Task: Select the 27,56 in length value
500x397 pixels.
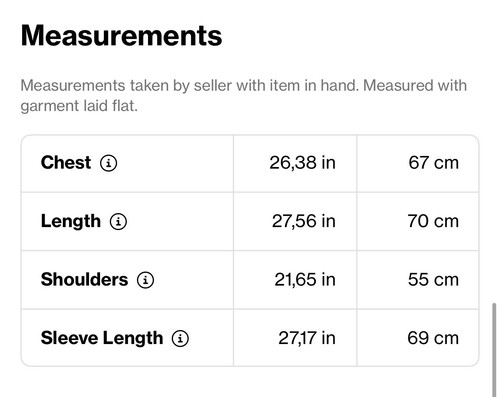Action: 304,221
